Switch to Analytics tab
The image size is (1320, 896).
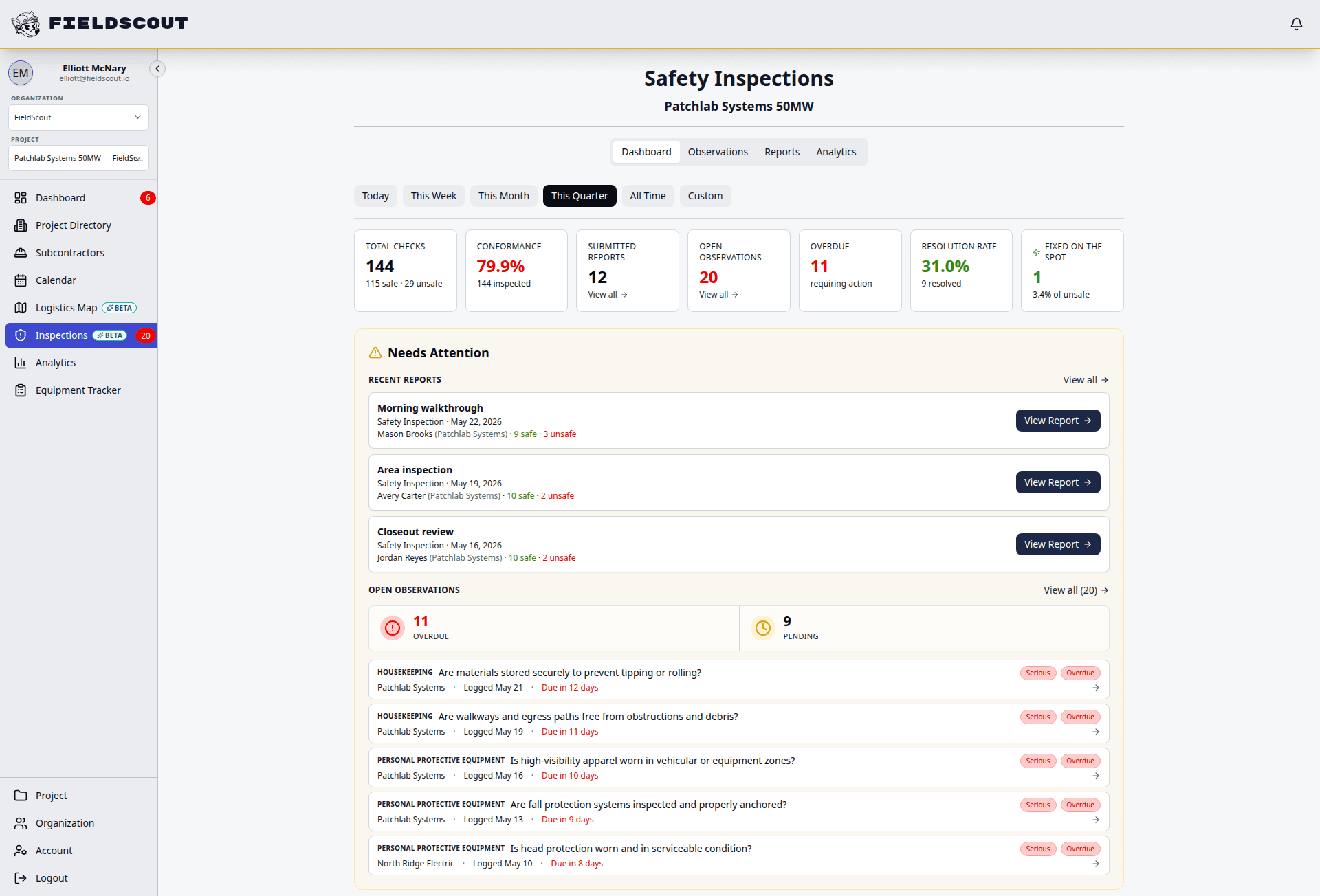pyautogui.click(x=836, y=152)
